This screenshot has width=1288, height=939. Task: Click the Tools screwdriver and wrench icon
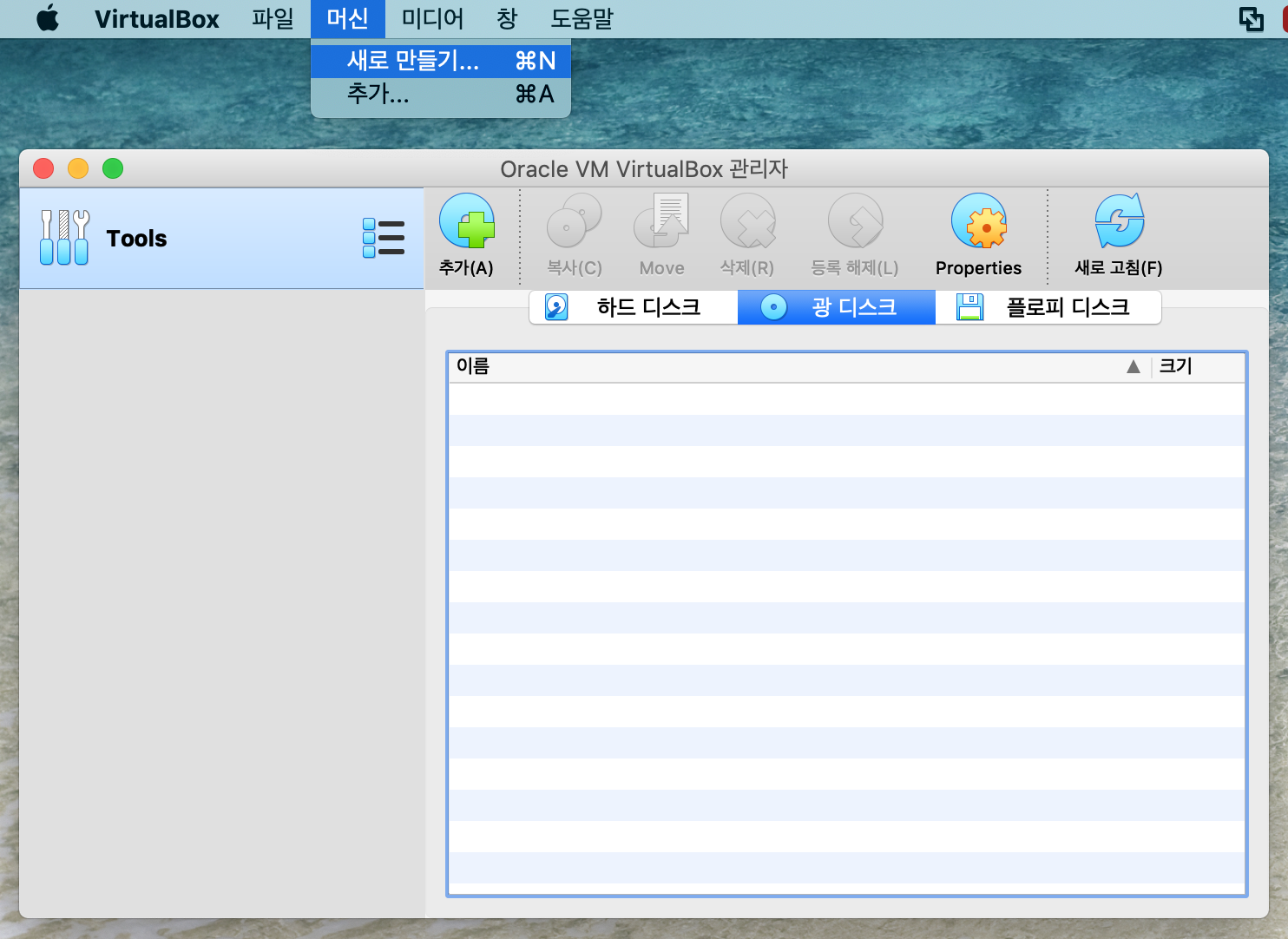(64, 237)
